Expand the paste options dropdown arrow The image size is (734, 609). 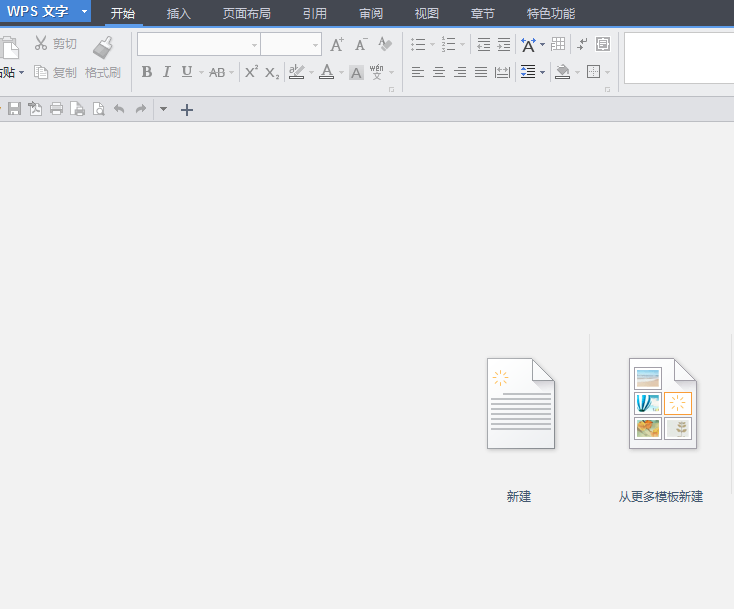22,73
